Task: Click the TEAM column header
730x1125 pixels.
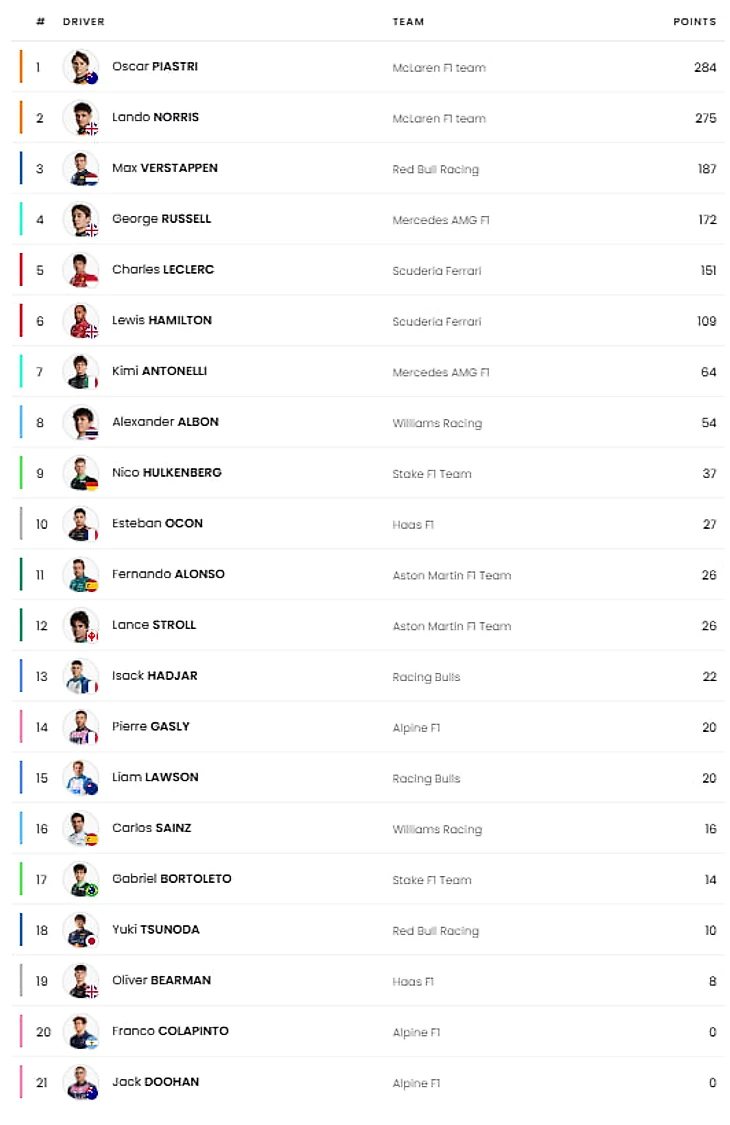Action: tap(408, 22)
